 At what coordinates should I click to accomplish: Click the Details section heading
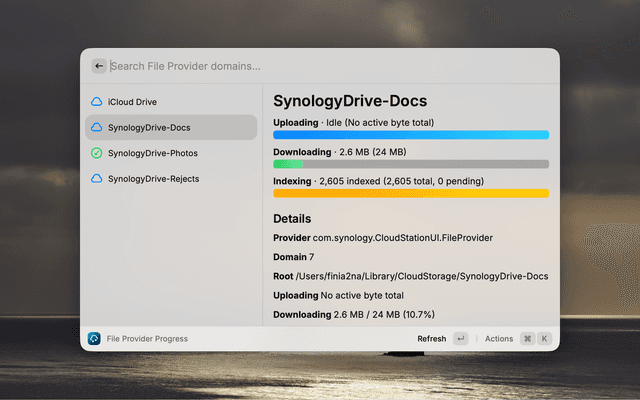[292, 219]
